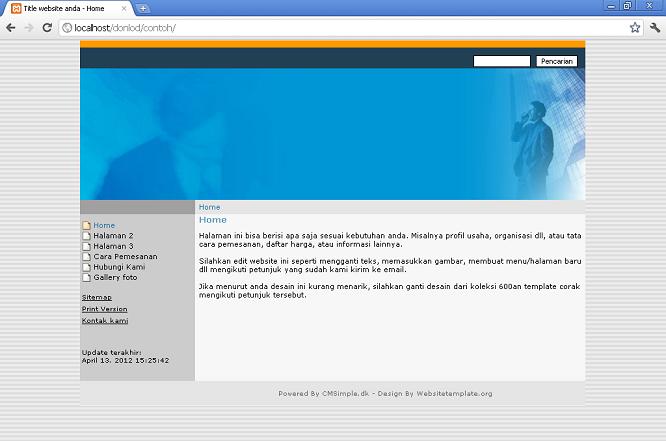This screenshot has height=441, width=666.
Task: Click the page icon beside Halaman 2
Action: [87, 235]
